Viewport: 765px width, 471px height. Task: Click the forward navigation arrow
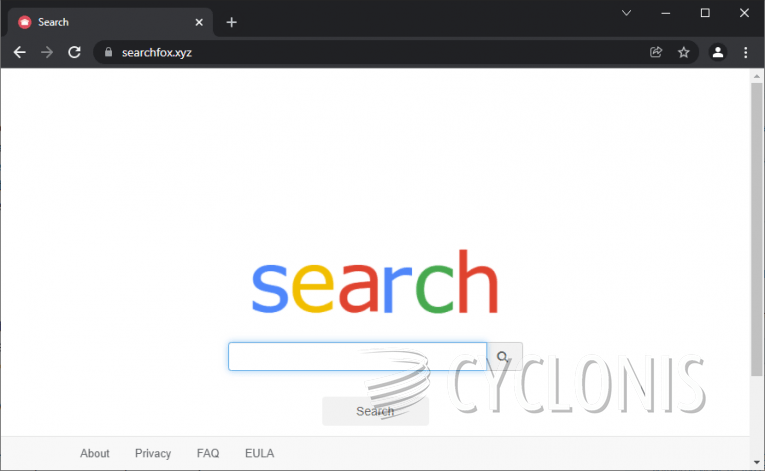click(x=47, y=52)
